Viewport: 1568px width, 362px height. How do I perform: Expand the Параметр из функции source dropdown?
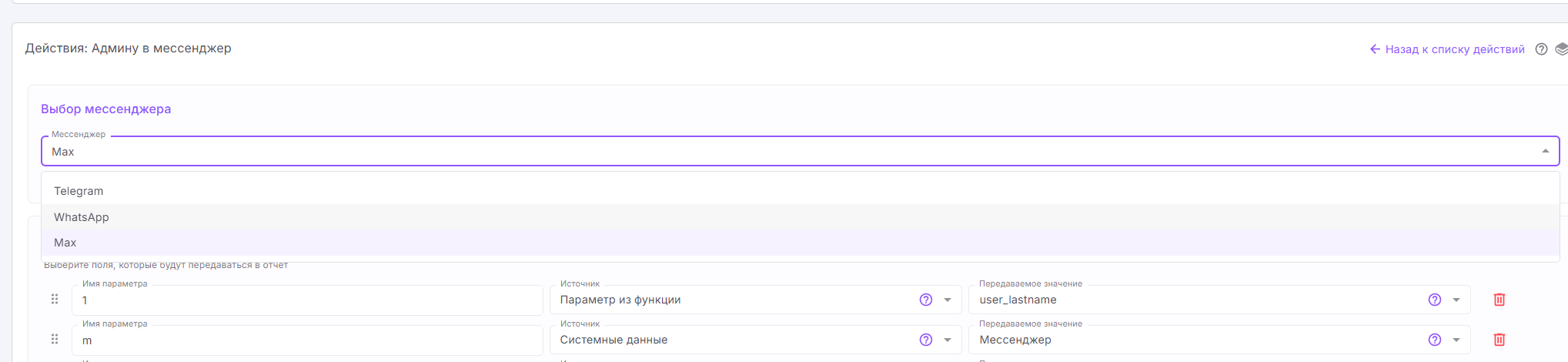pos(948,300)
